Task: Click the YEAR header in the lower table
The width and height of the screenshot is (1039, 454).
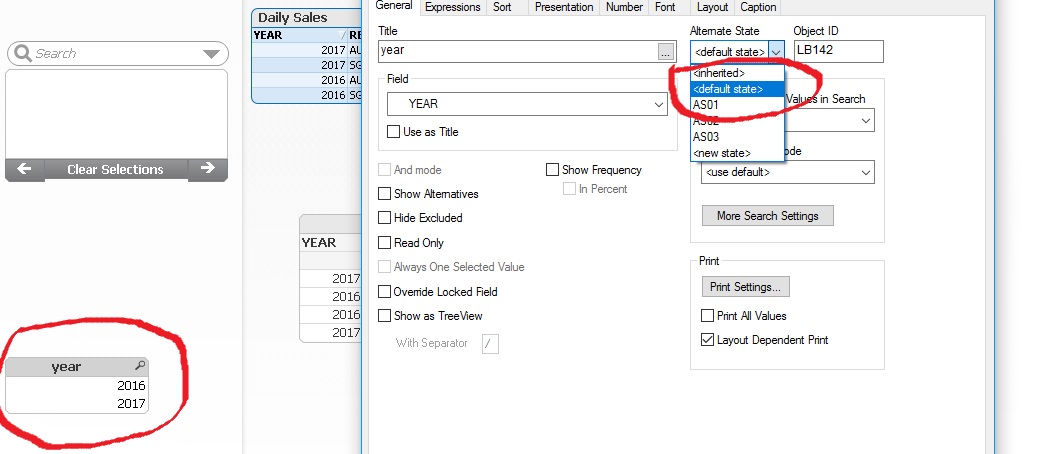Action: (x=319, y=243)
